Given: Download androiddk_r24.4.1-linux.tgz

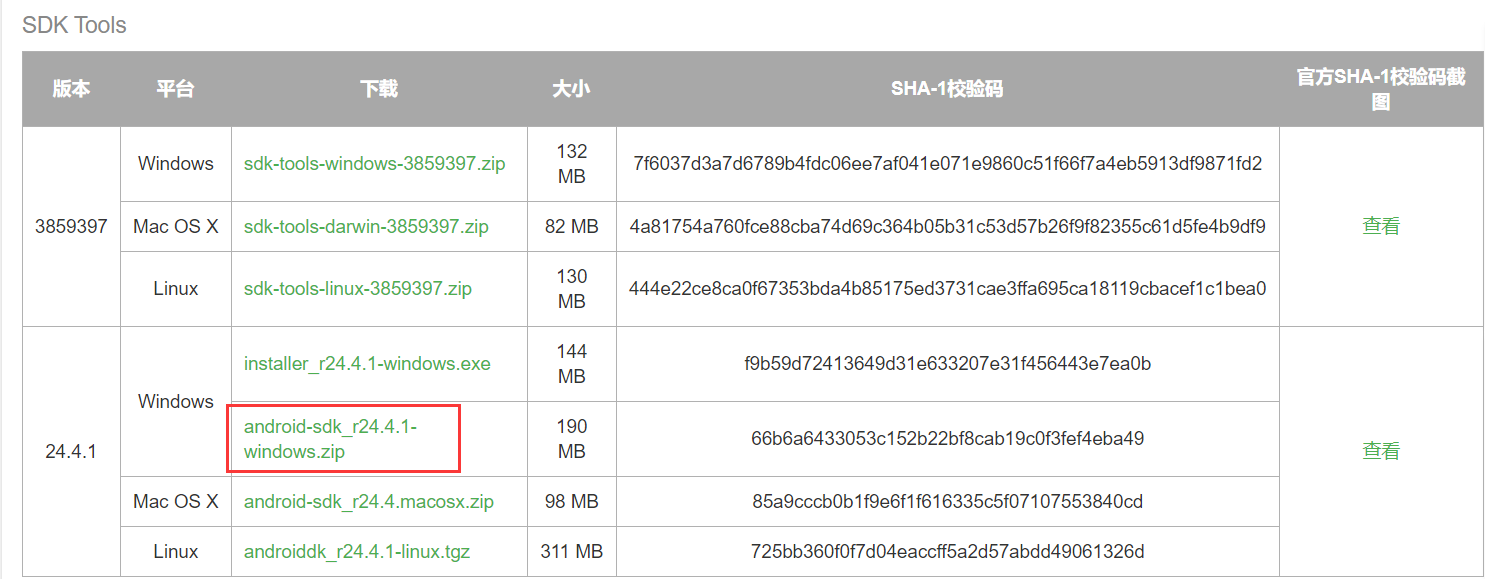Looking at the screenshot, I should tap(357, 552).
